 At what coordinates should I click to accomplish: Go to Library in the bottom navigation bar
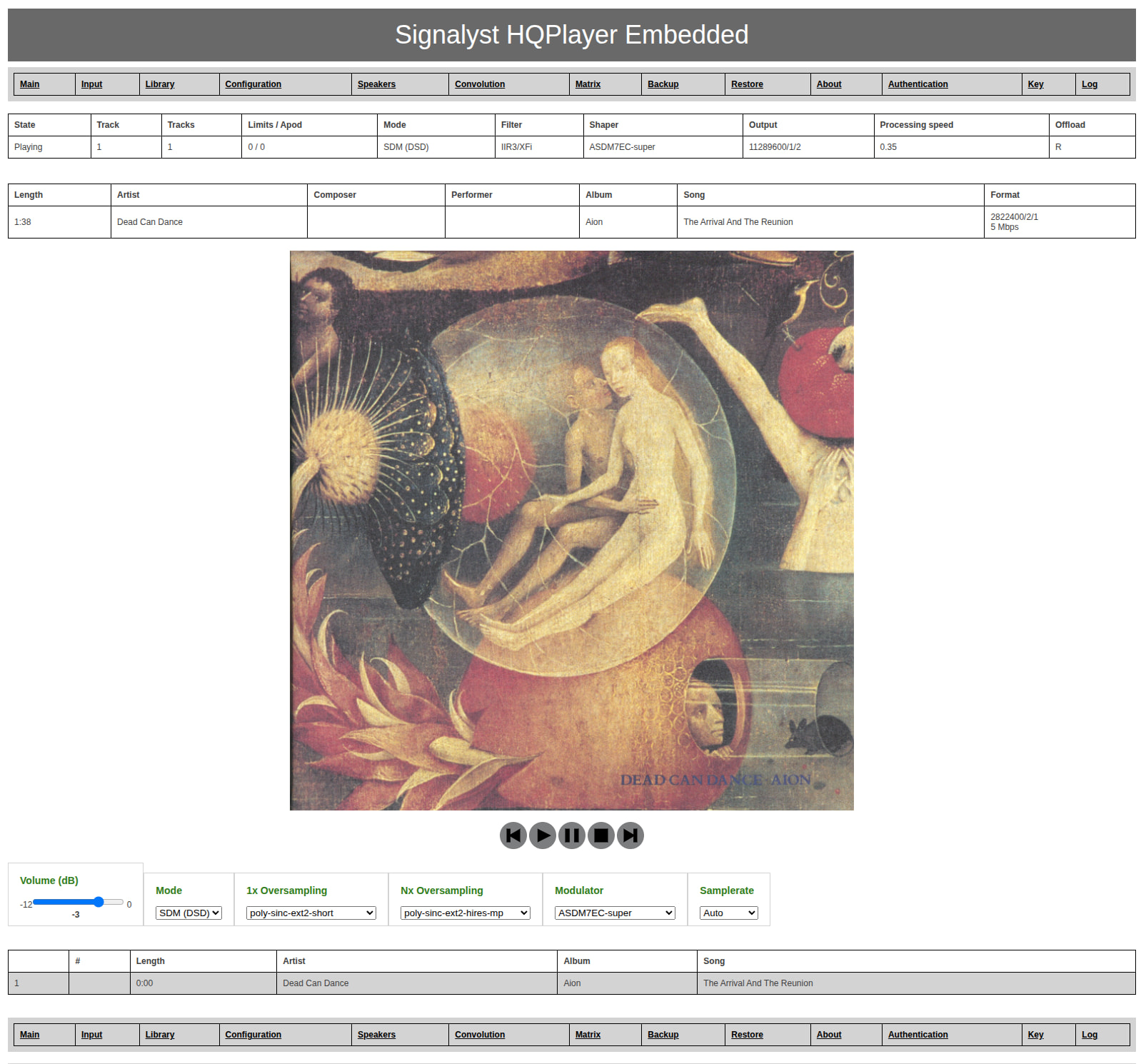[160, 1035]
